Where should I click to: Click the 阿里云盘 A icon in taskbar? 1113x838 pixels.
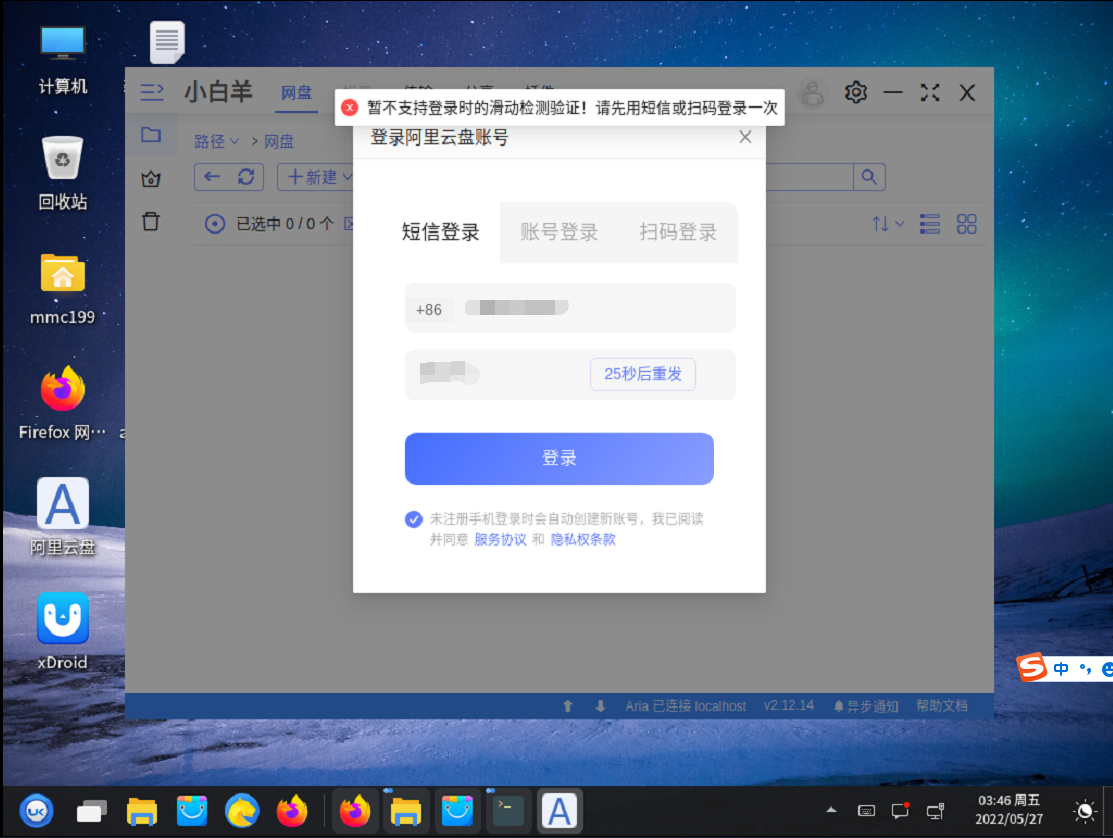tap(560, 811)
